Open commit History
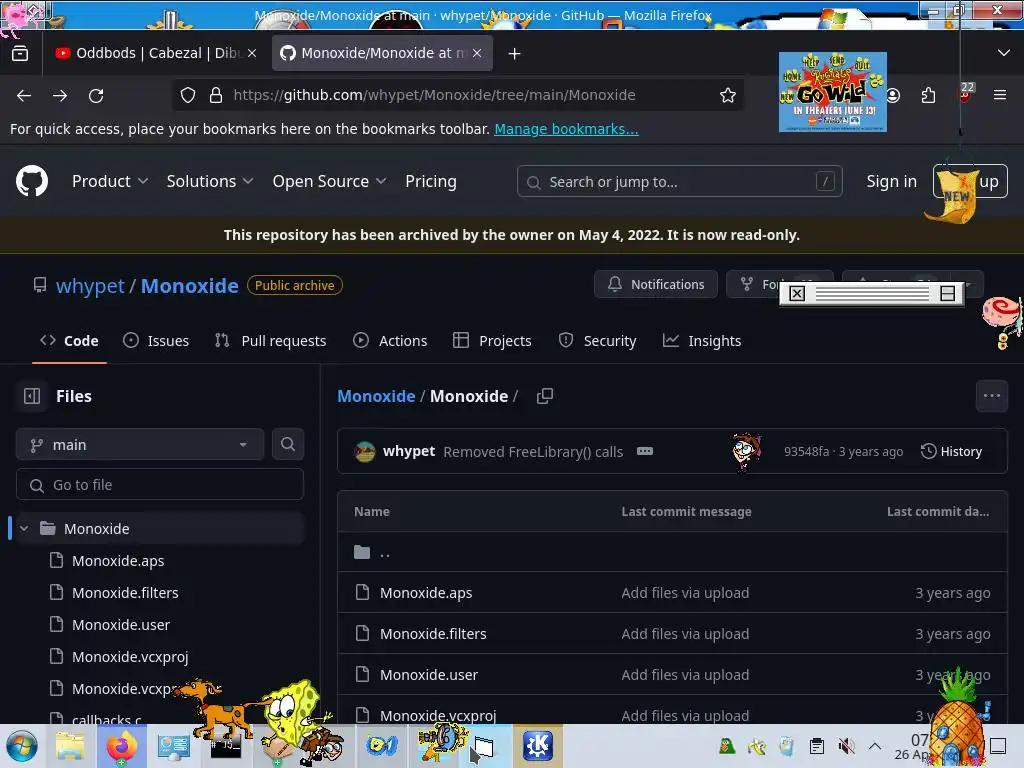 coord(951,451)
